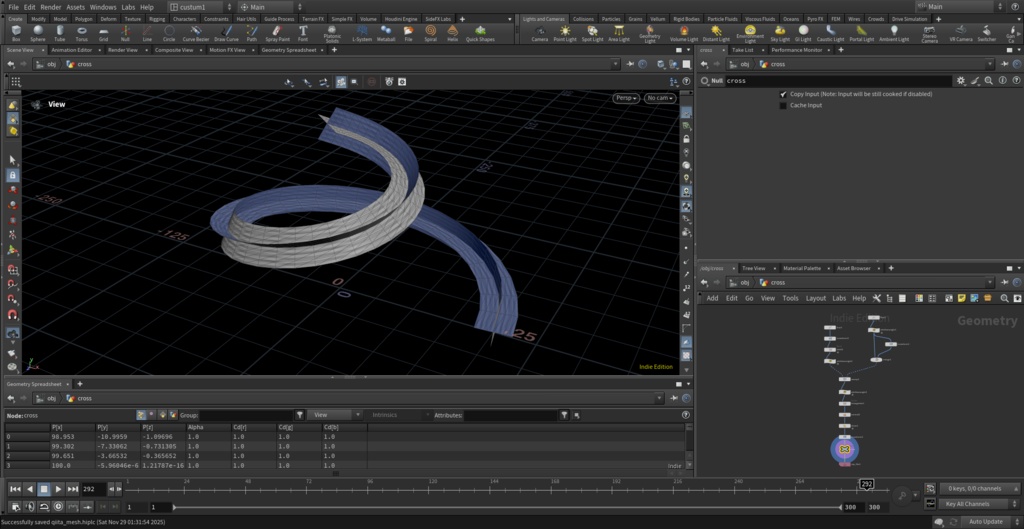Screen dimensions: 1024x529
Task: Select the Sphere shelf tool
Action: (x=38, y=33)
